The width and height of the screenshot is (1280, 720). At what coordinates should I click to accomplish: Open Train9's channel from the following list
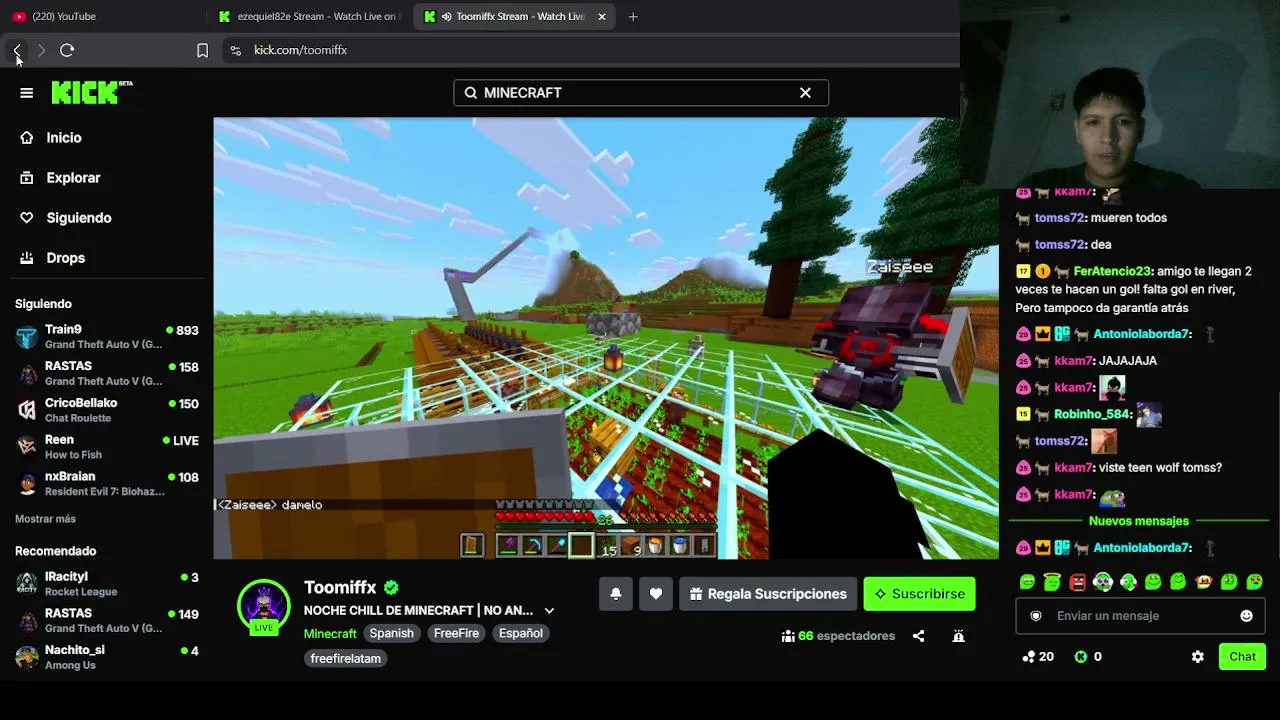tap(106, 336)
